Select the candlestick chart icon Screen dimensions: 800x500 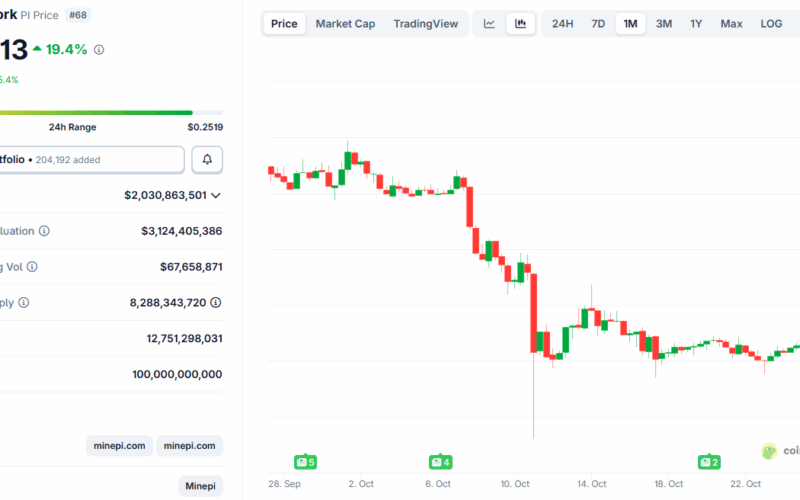[x=520, y=23]
